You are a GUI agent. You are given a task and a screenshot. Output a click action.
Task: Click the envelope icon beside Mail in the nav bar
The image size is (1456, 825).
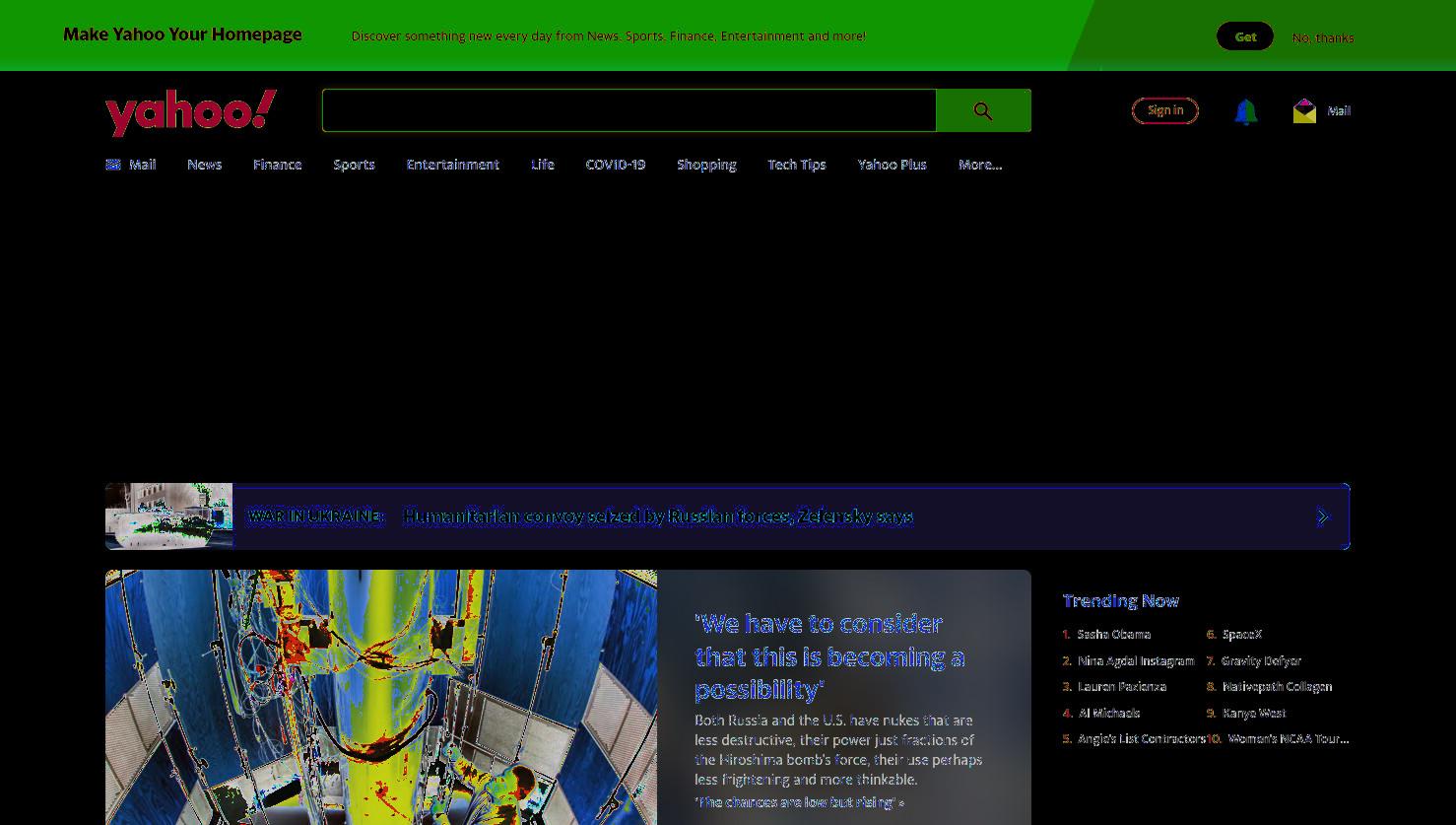click(x=113, y=165)
